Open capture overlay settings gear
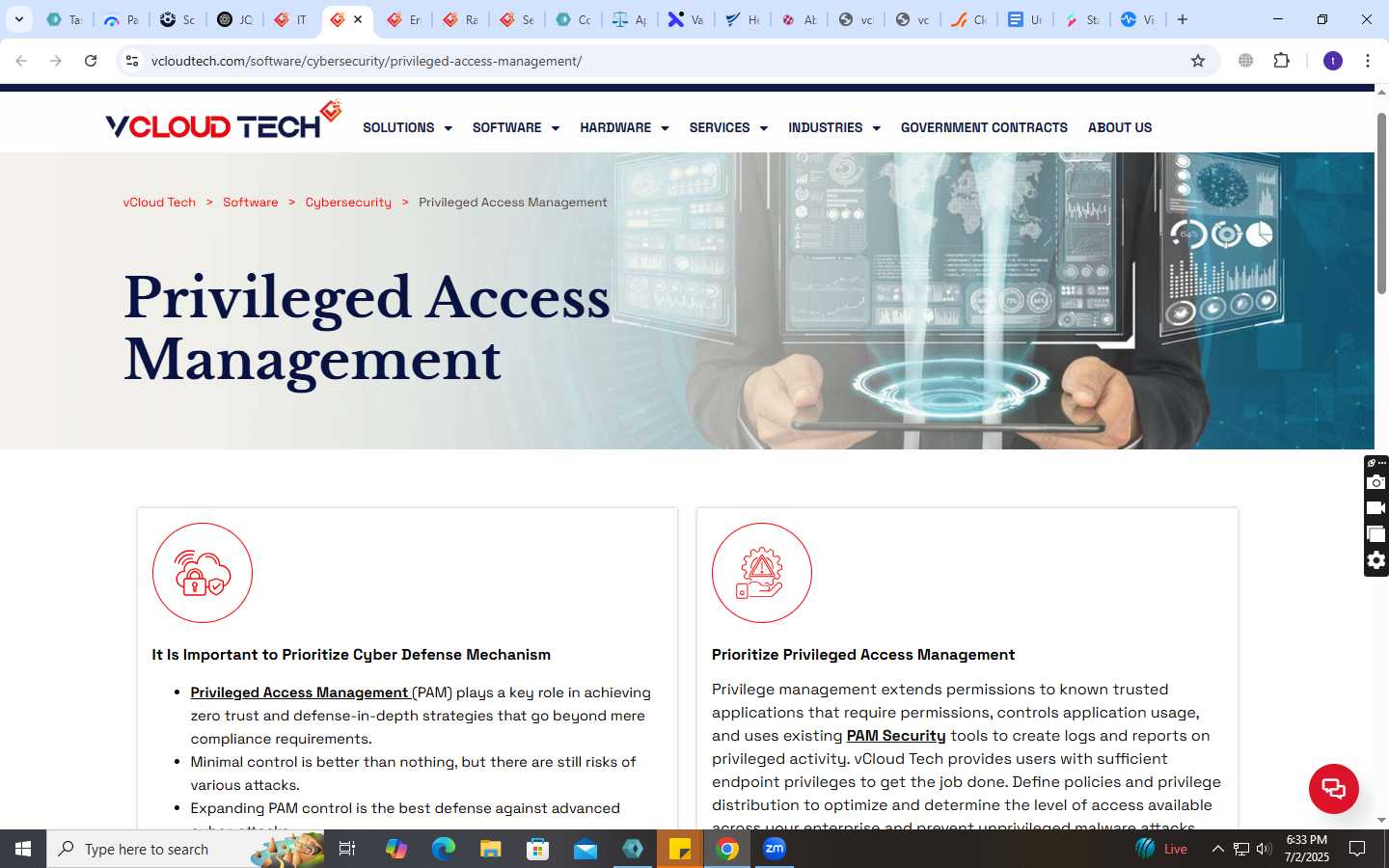Image resolution: width=1389 pixels, height=868 pixels. coord(1376,560)
